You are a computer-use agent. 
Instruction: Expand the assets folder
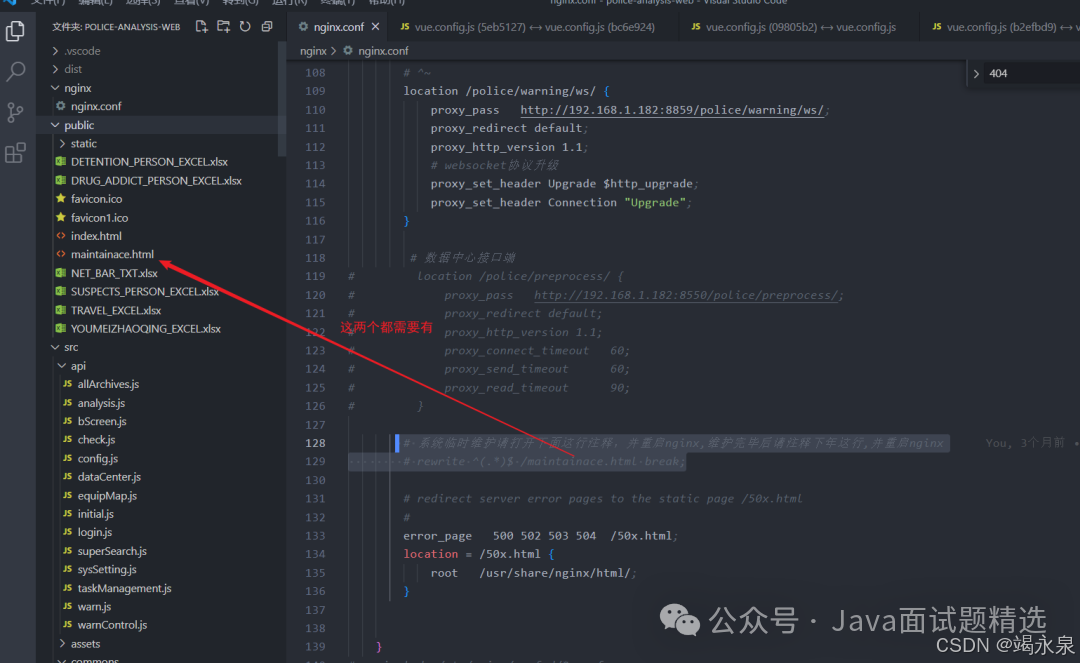(x=85, y=644)
